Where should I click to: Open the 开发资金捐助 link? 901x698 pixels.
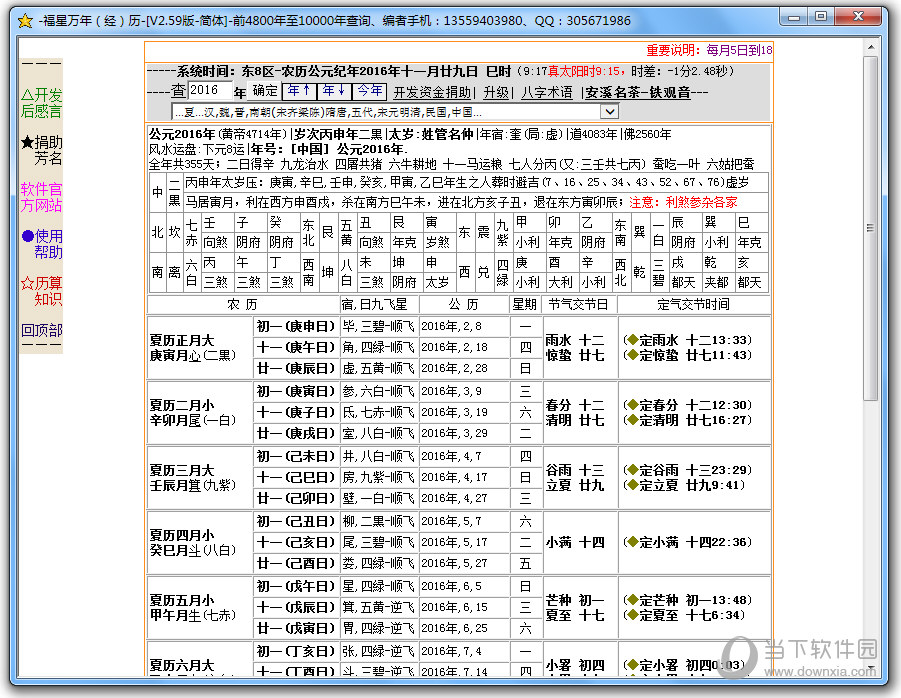(x=432, y=92)
